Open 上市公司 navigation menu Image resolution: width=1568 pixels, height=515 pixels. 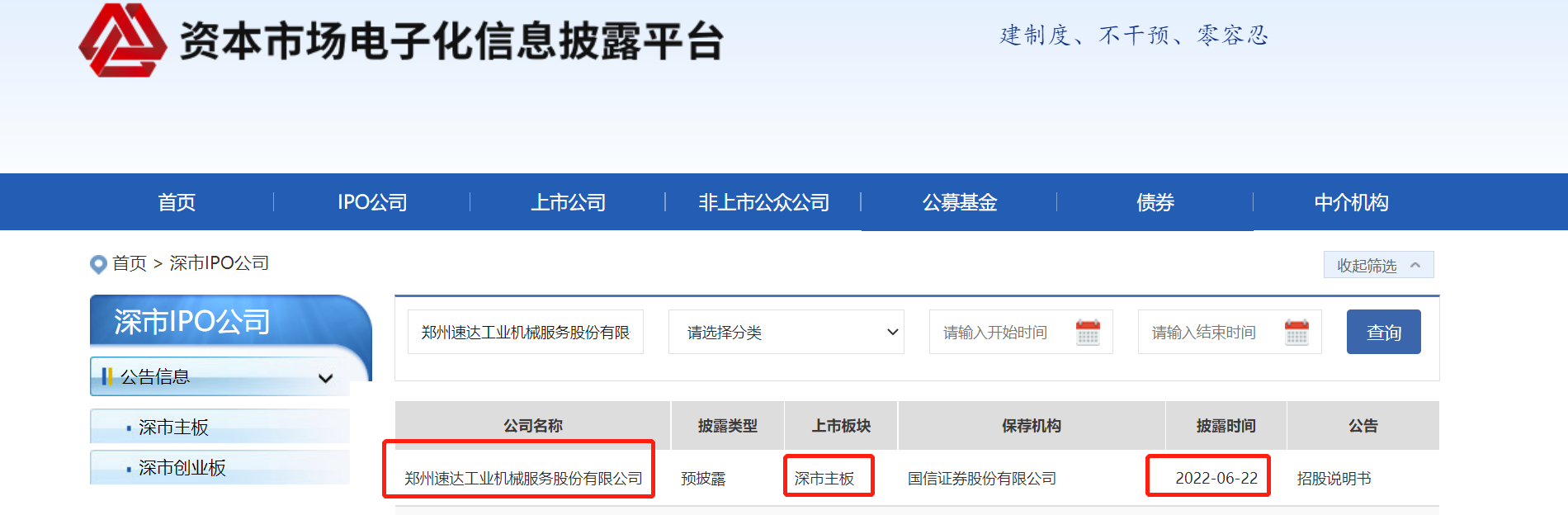pyautogui.click(x=568, y=202)
